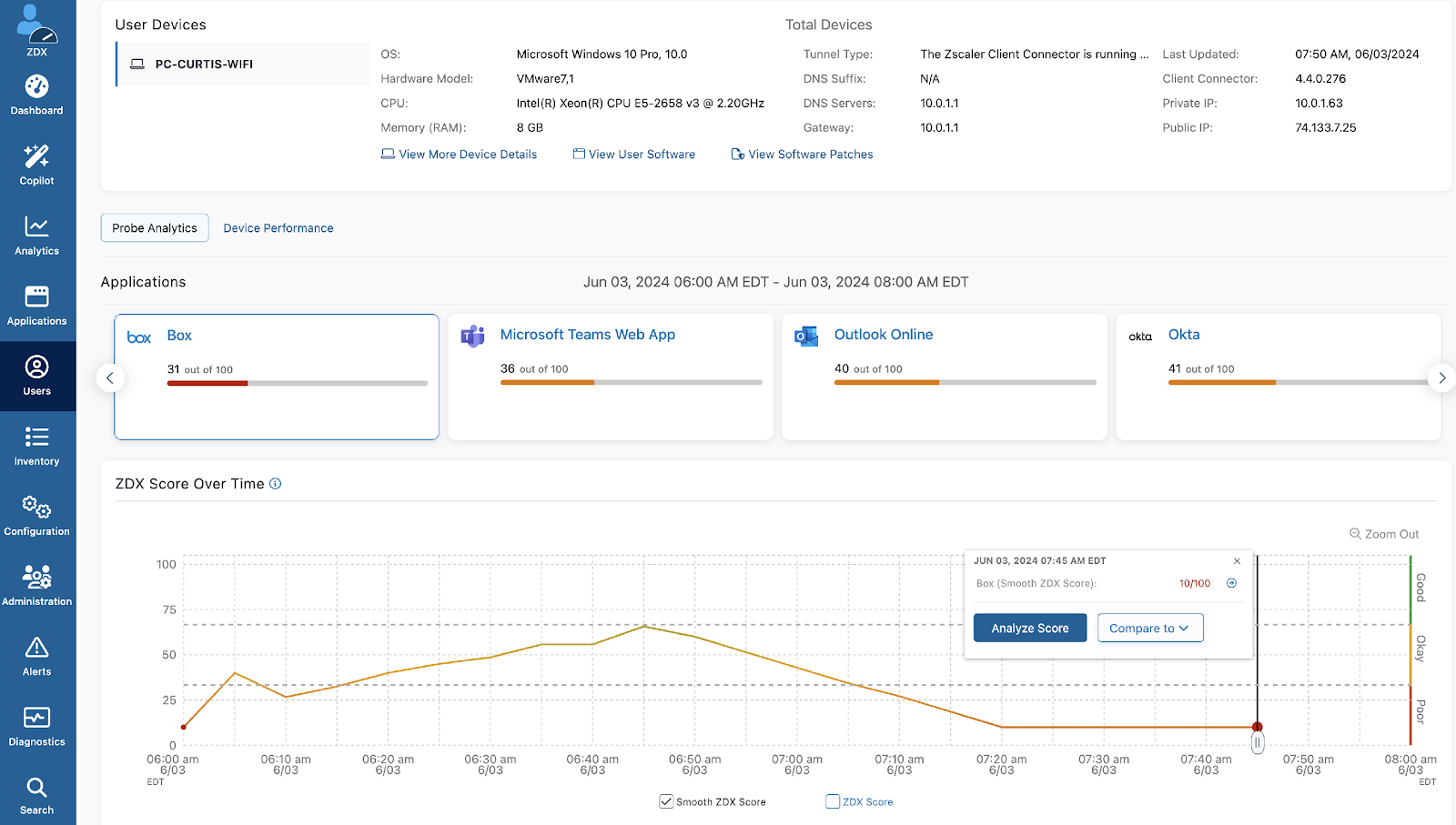Click the Microsoft Teams logo icon
The width and height of the screenshot is (1456, 825).
(x=472, y=337)
